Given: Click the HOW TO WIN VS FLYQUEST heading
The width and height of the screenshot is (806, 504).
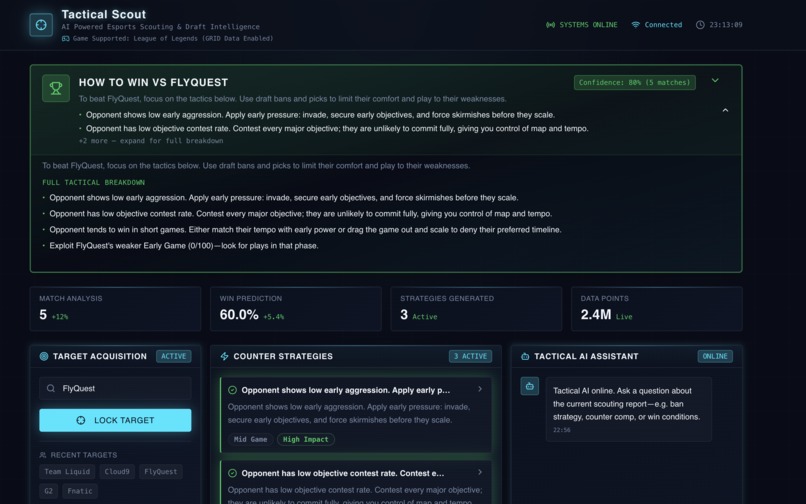Looking at the screenshot, I should [x=153, y=82].
